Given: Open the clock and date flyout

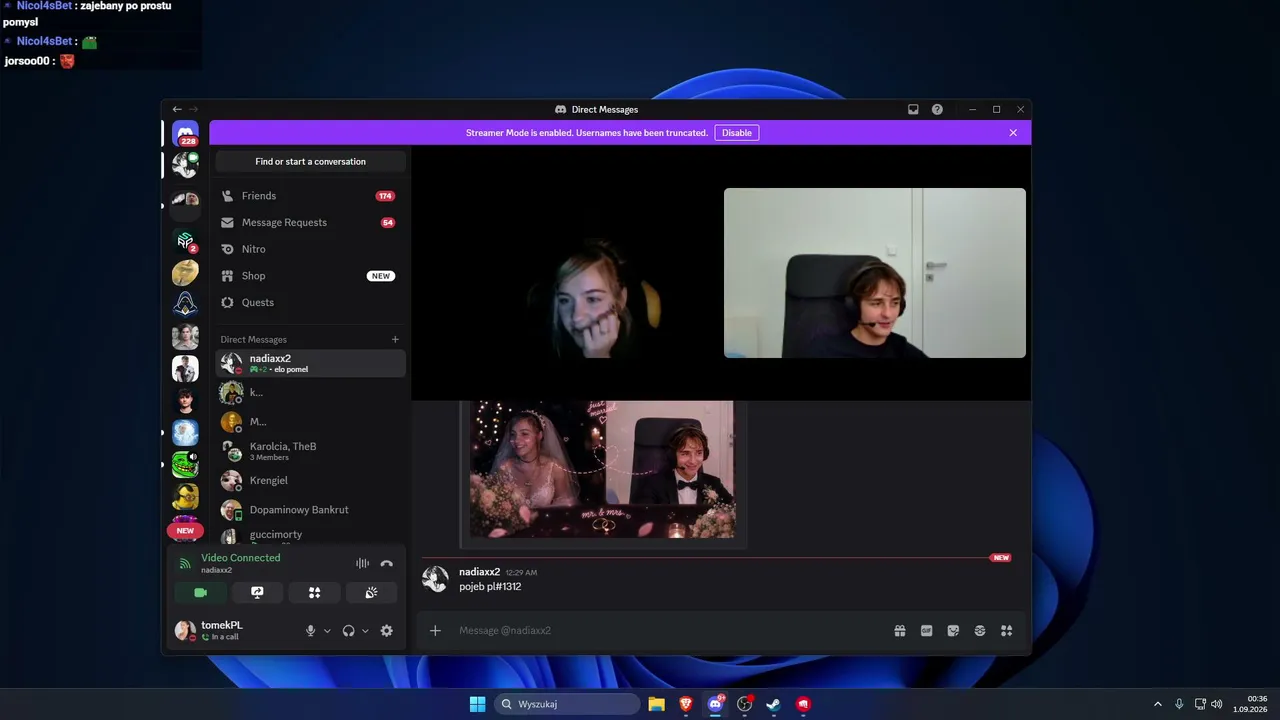Looking at the screenshot, I should click(1250, 704).
